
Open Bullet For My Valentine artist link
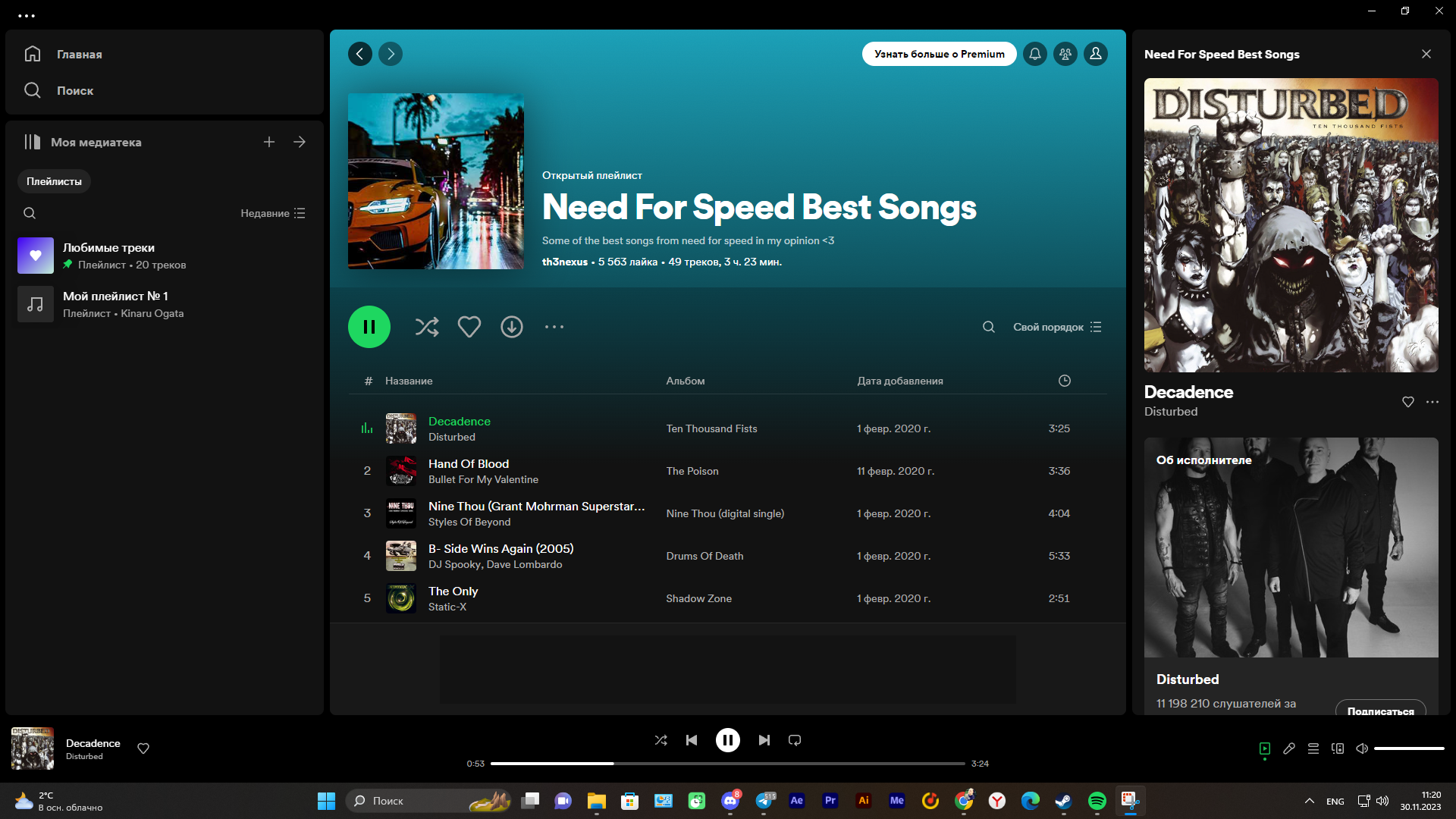(483, 479)
